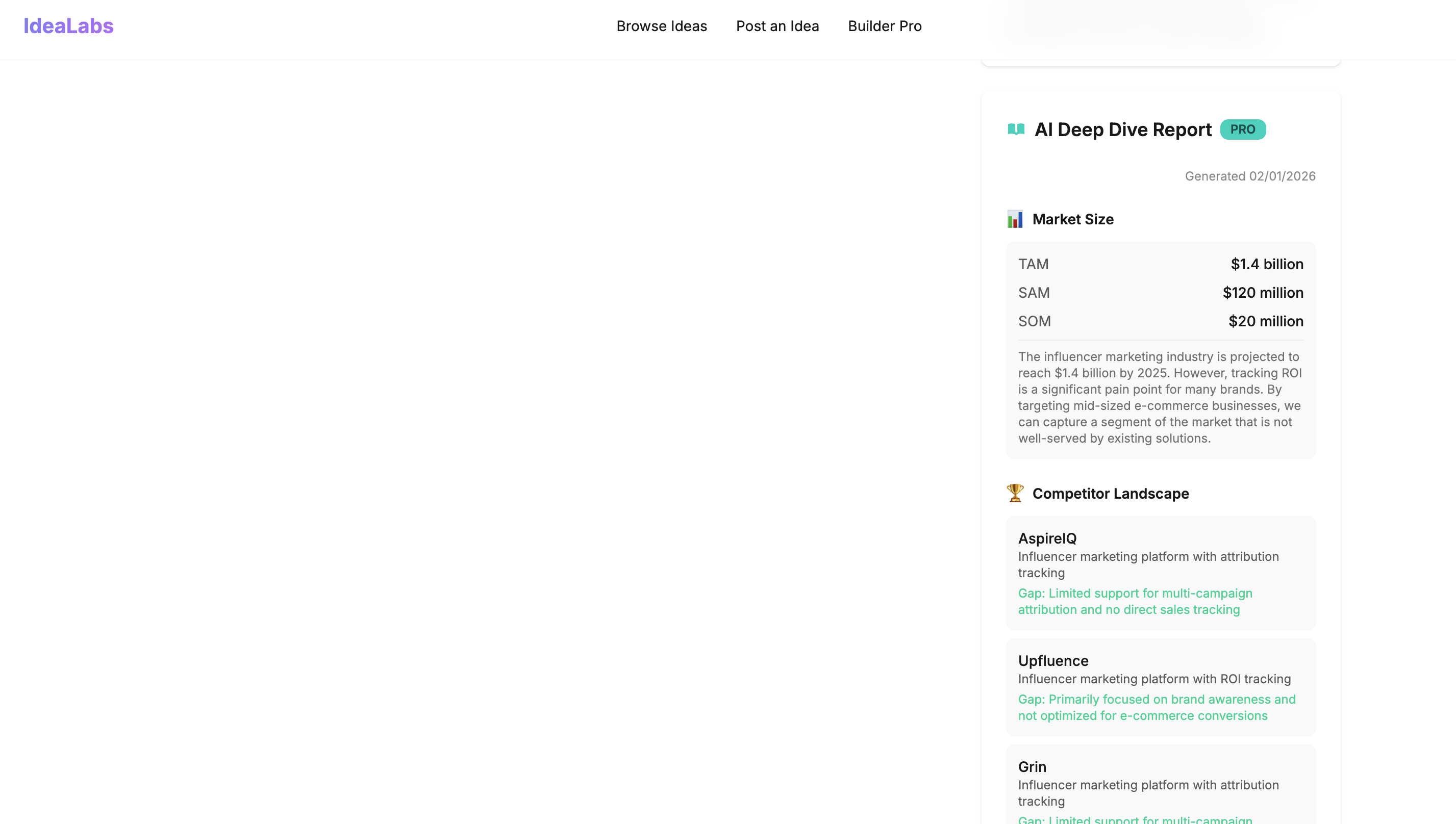Expand the AspireIQ competitor card
Screen dimensions: 1456x824
tap(1160, 573)
